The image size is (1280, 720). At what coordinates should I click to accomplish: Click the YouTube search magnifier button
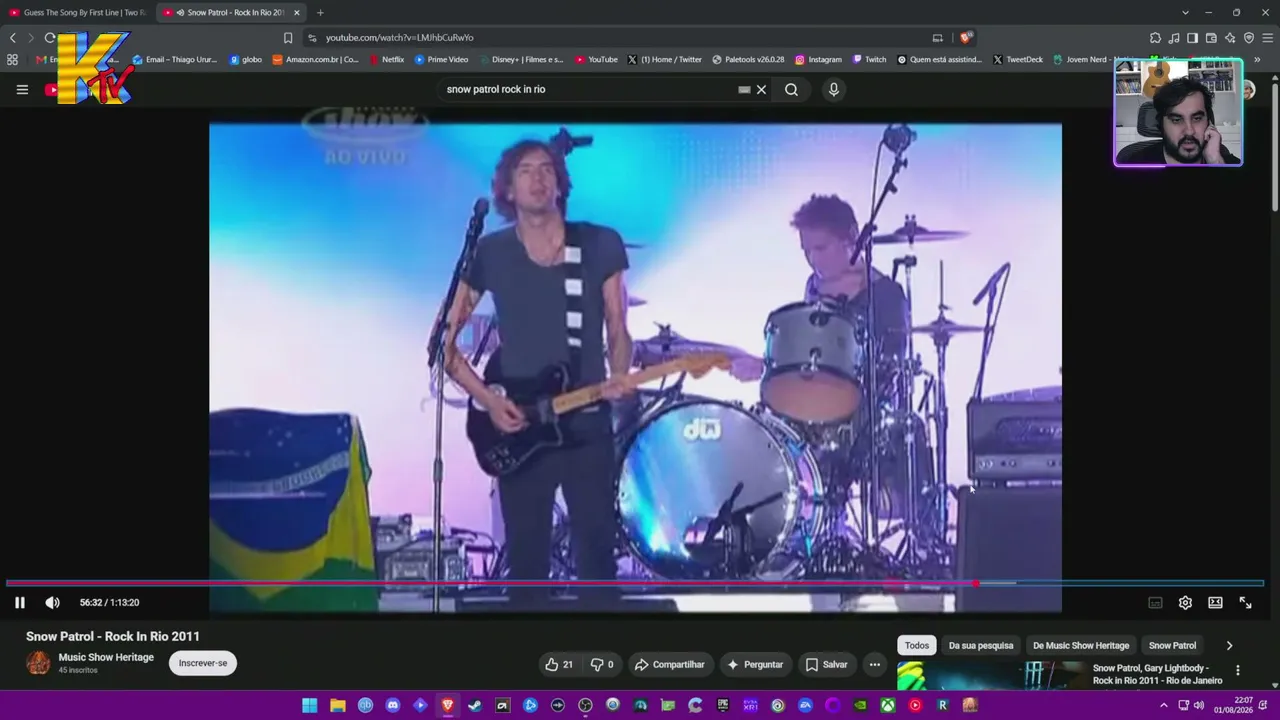[x=791, y=89]
